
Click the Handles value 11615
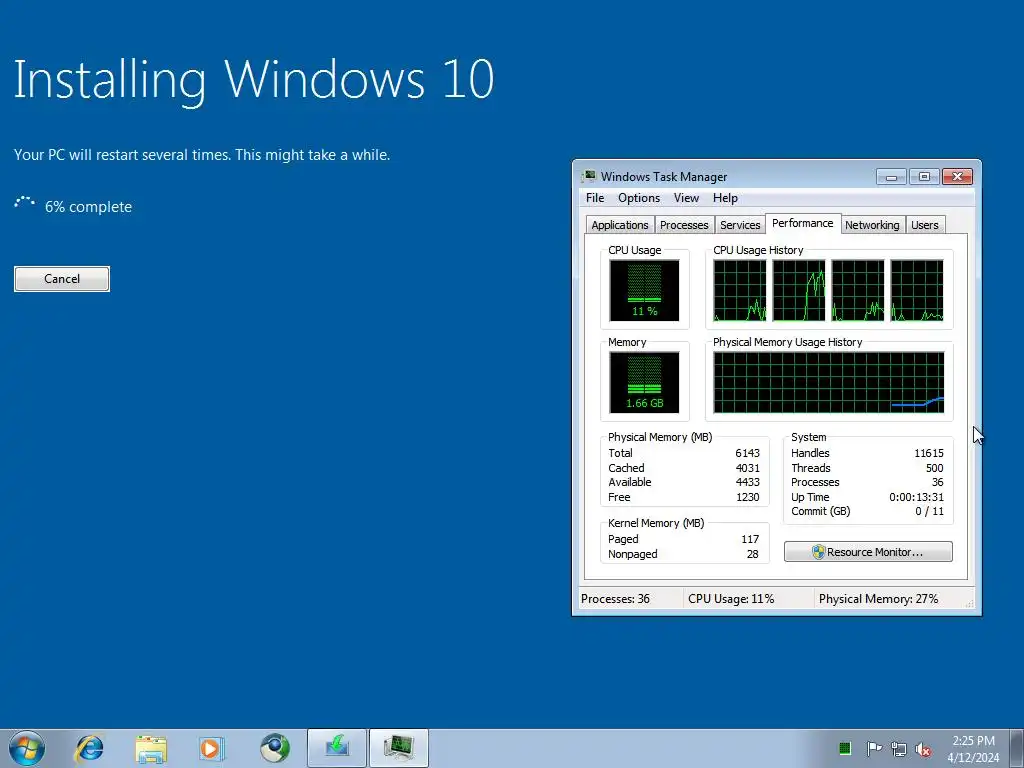point(929,453)
